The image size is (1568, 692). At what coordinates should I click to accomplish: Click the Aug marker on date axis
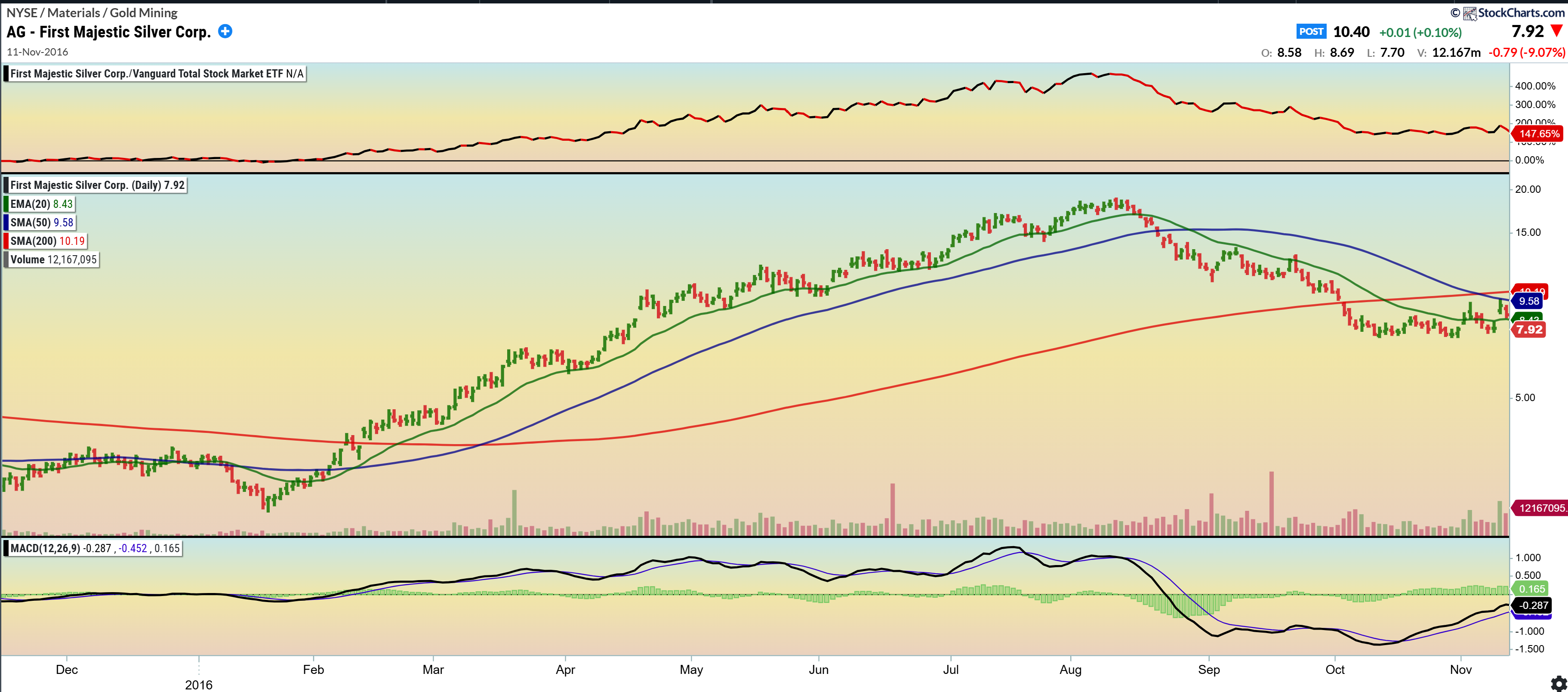(1070, 670)
